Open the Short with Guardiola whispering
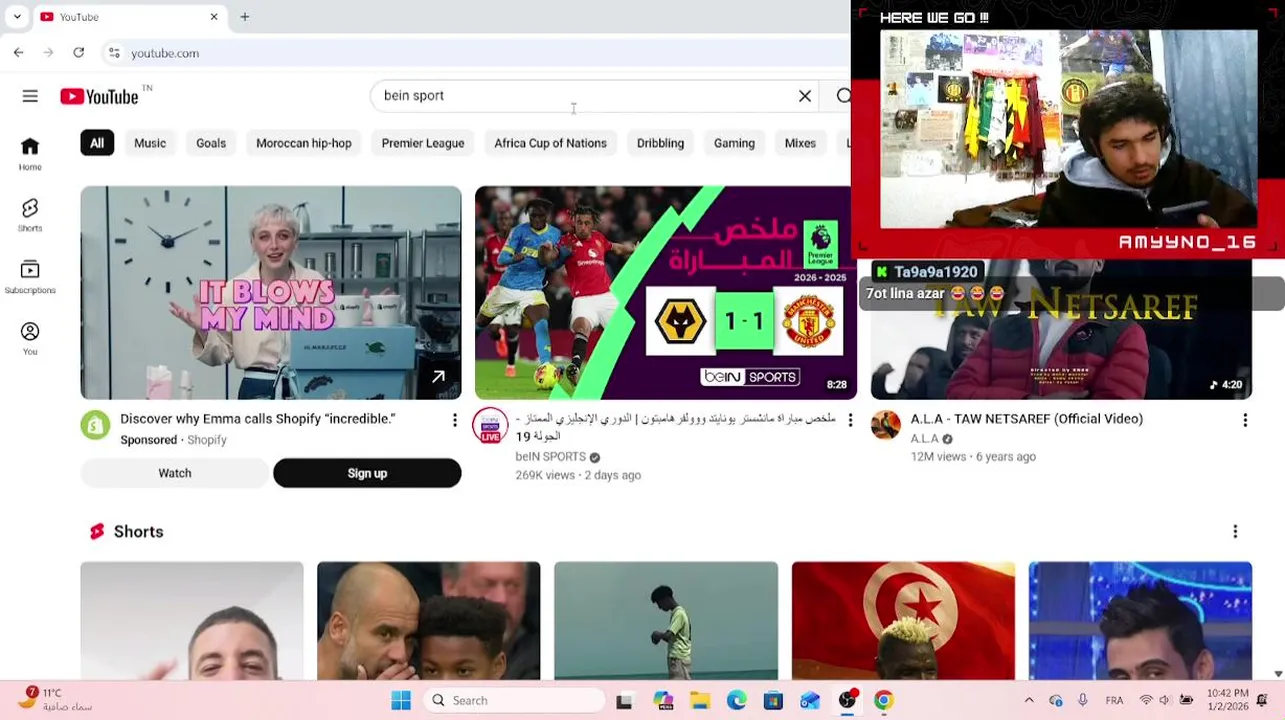Image resolution: width=1285 pixels, height=720 pixels. pos(428,621)
